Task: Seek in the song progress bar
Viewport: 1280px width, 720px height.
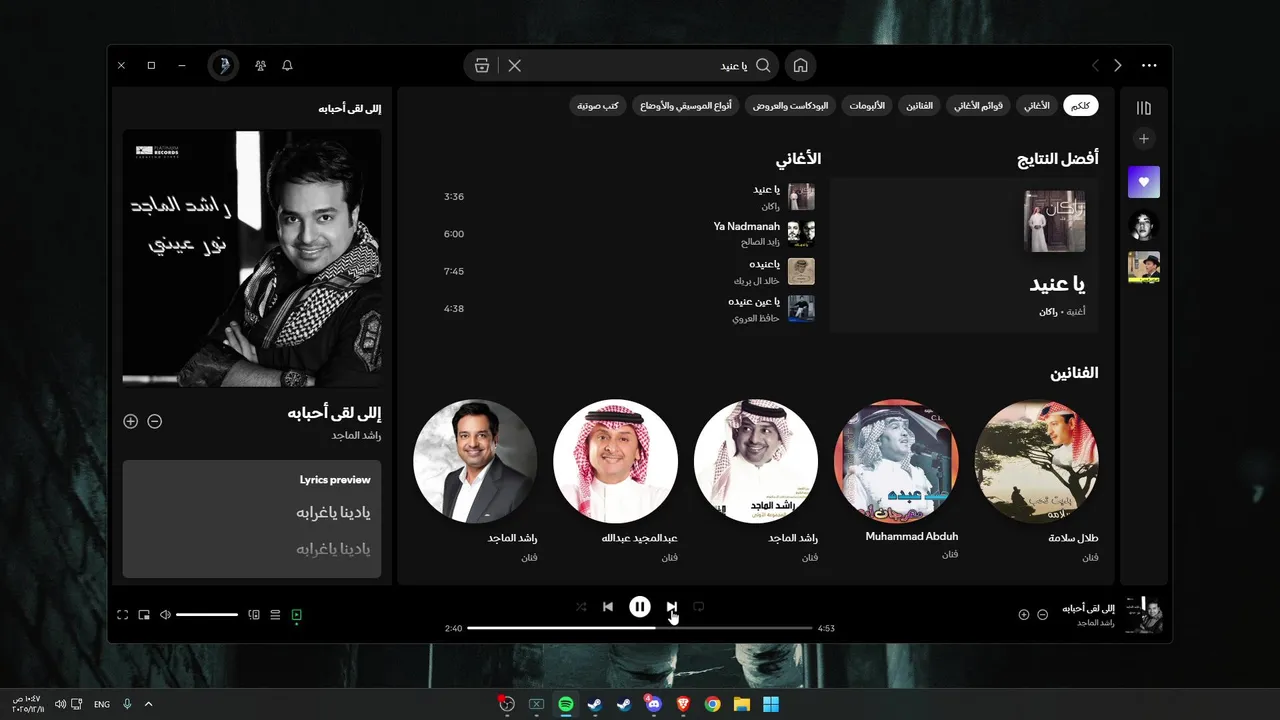Action: tap(640, 628)
